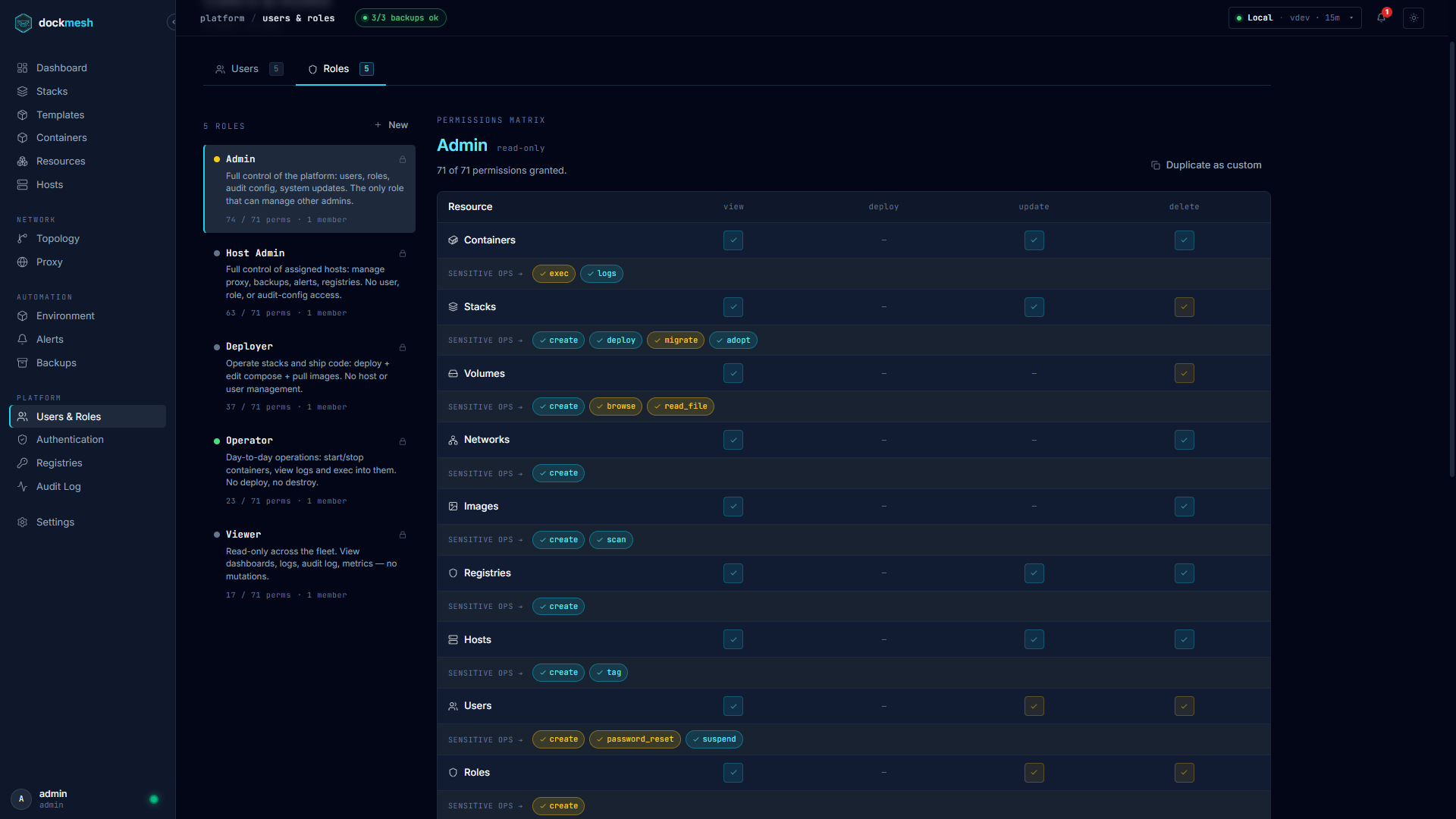Click the lock icon on Host Admin role
The image size is (1456, 819).
tap(403, 253)
